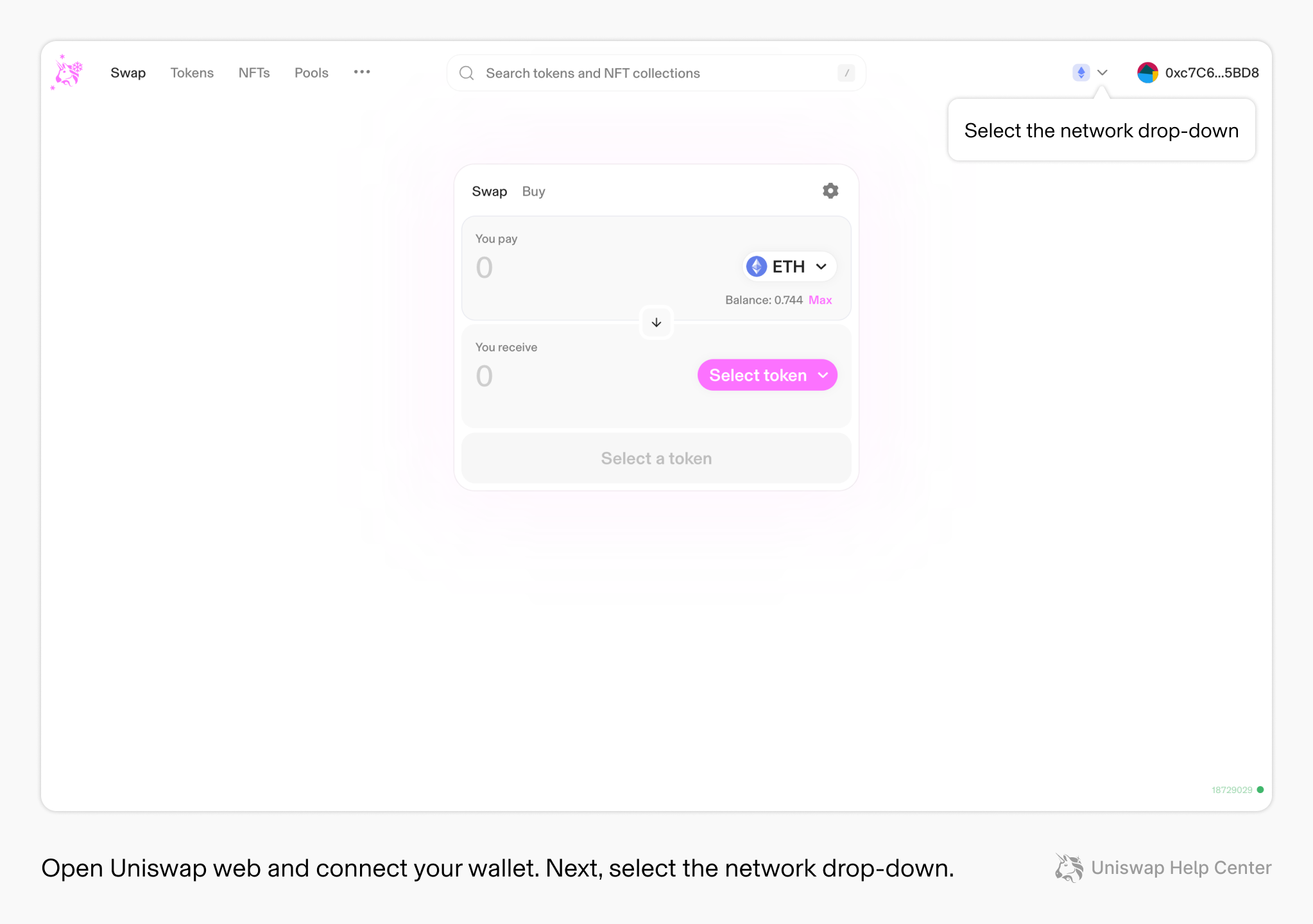The height and width of the screenshot is (924, 1313).
Task: Click Max ETH balance button
Action: (x=820, y=300)
